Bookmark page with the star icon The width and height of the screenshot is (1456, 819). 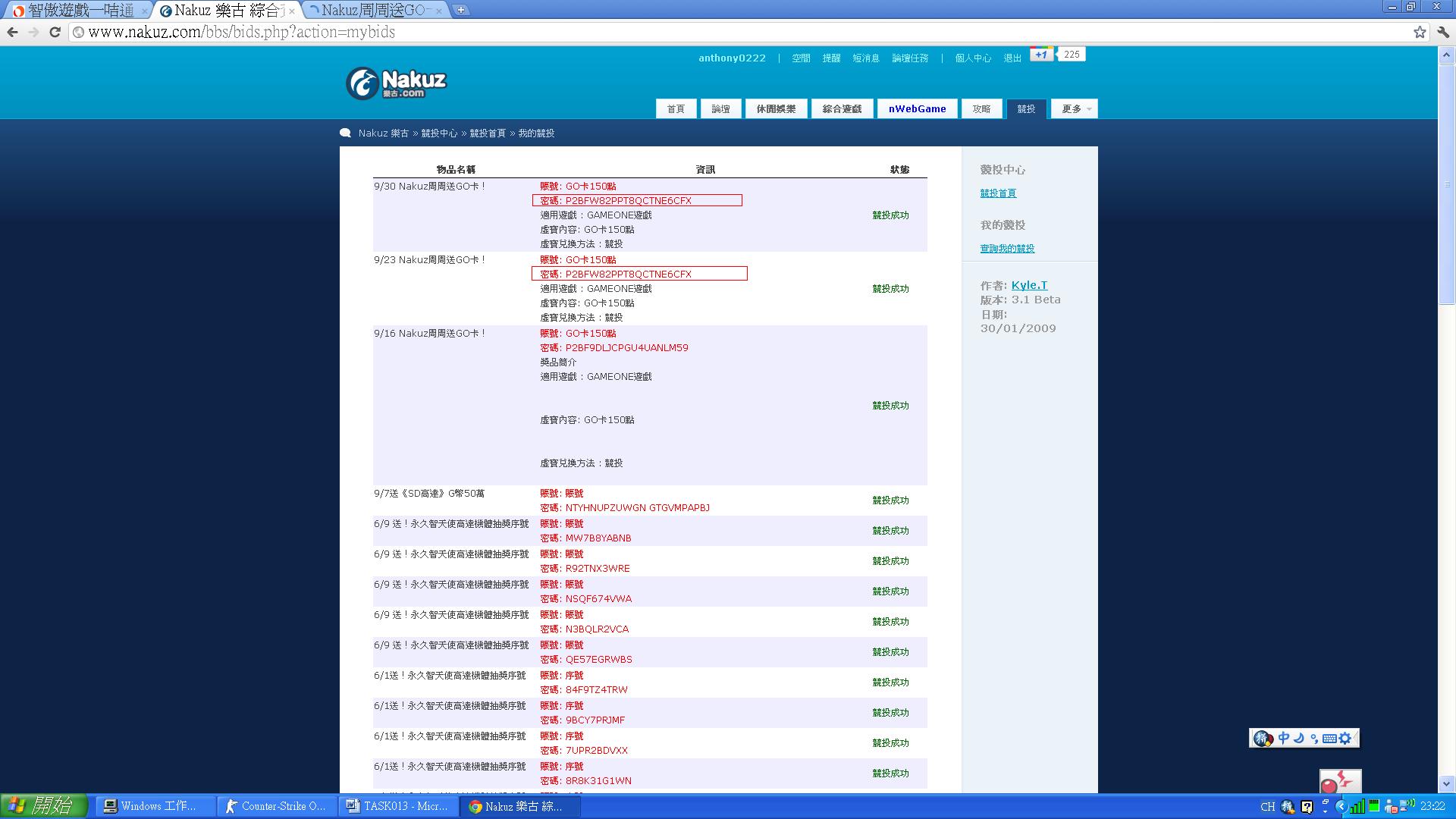pos(1420,32)
